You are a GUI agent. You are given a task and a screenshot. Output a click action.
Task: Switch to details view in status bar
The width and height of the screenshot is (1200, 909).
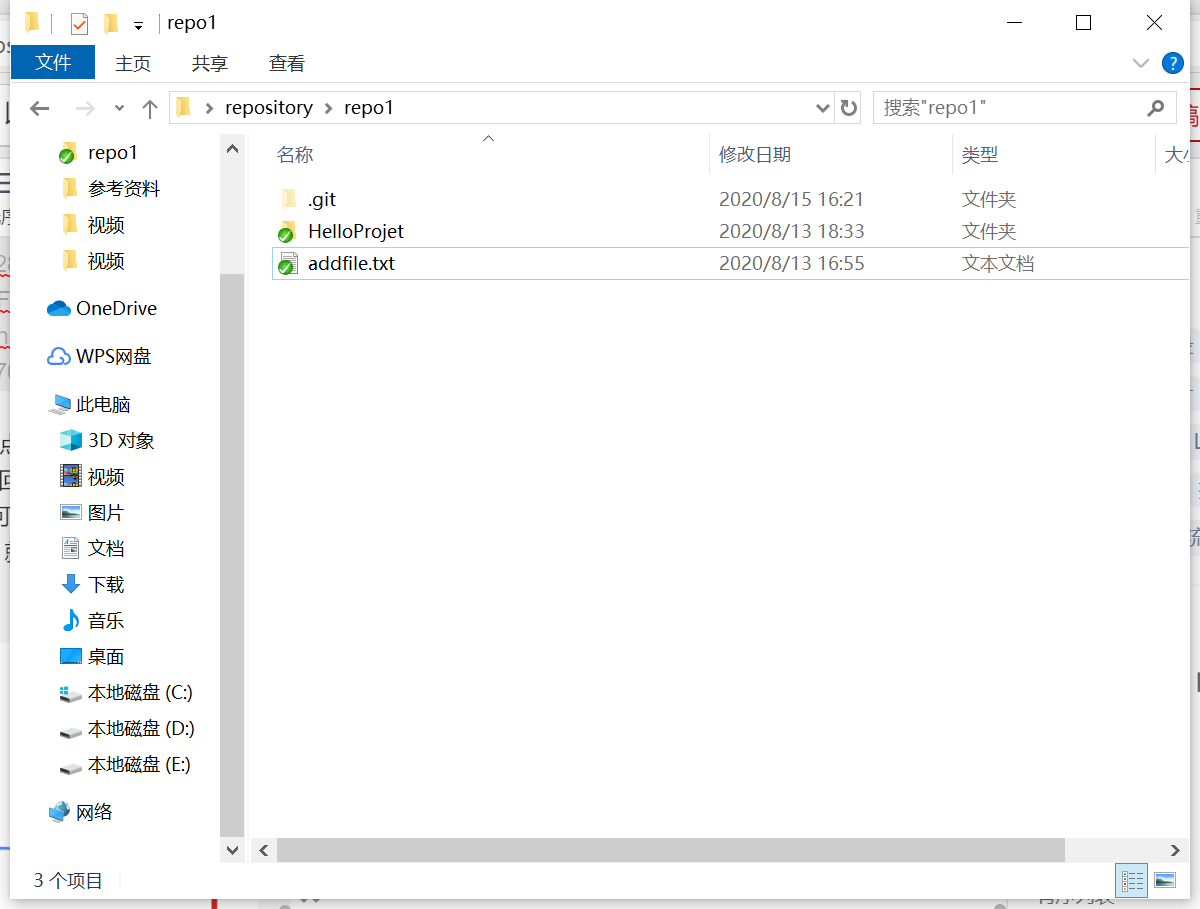[1131, 880]
